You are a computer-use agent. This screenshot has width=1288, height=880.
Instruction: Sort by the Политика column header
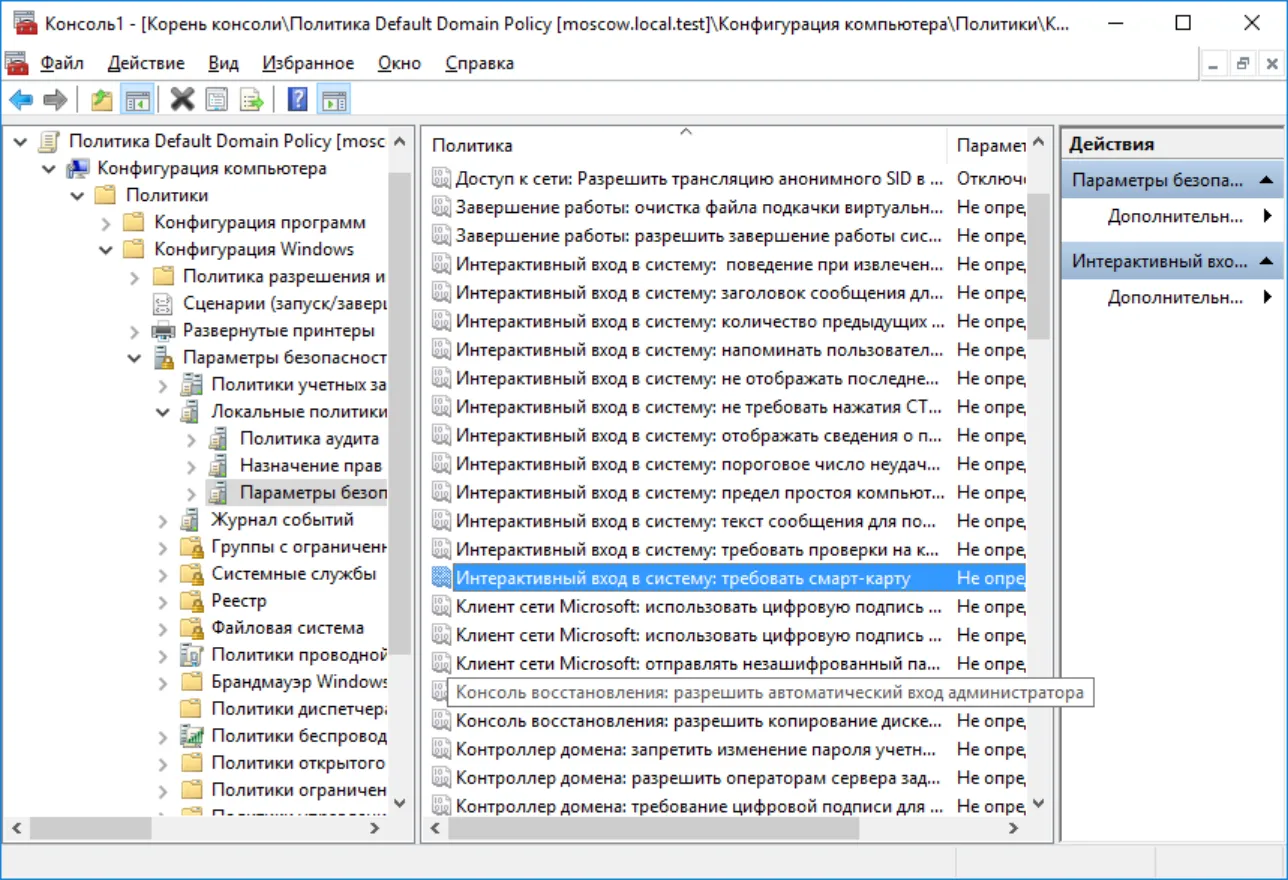coord(685,145)
